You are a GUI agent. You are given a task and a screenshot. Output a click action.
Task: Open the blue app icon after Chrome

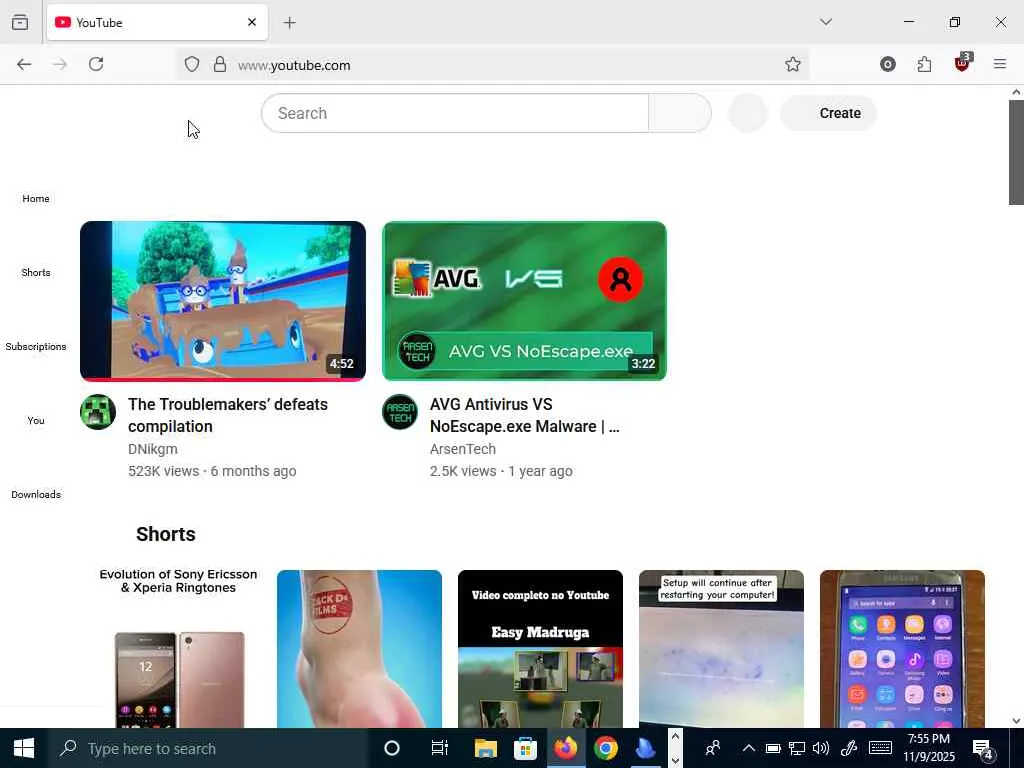coord(646,748)
